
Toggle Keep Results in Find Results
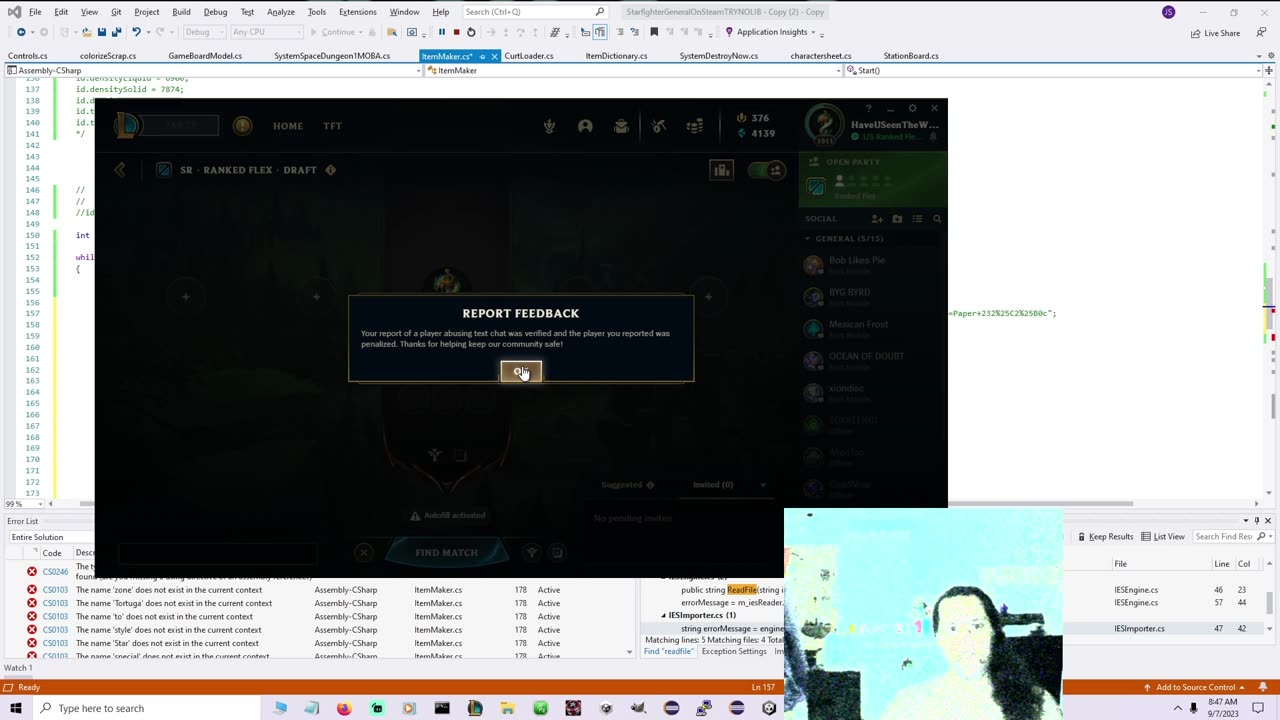[x=1105, y=537]
